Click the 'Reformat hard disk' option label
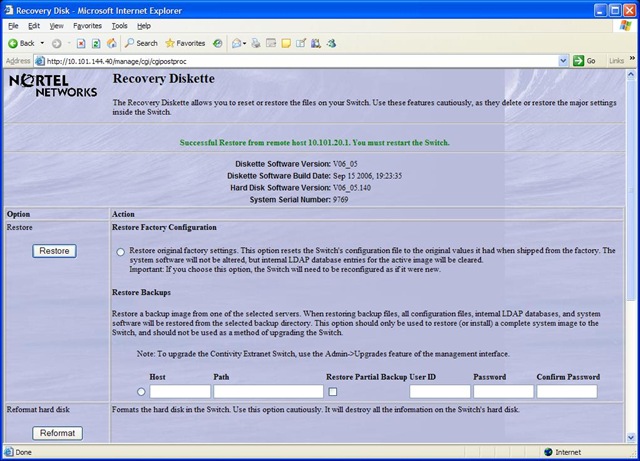This screenshot has height=461, width=640. coord(38,409)
